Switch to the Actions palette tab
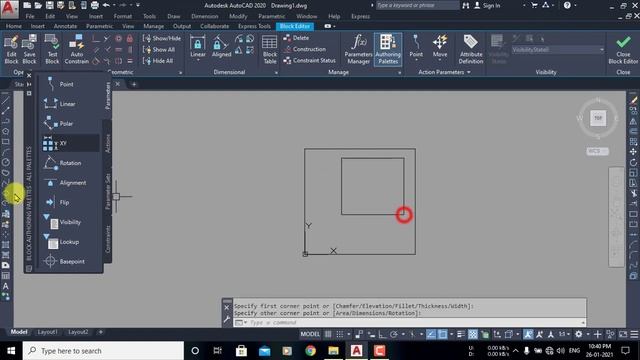The image size is (640, 360). [x=108, y=144]
